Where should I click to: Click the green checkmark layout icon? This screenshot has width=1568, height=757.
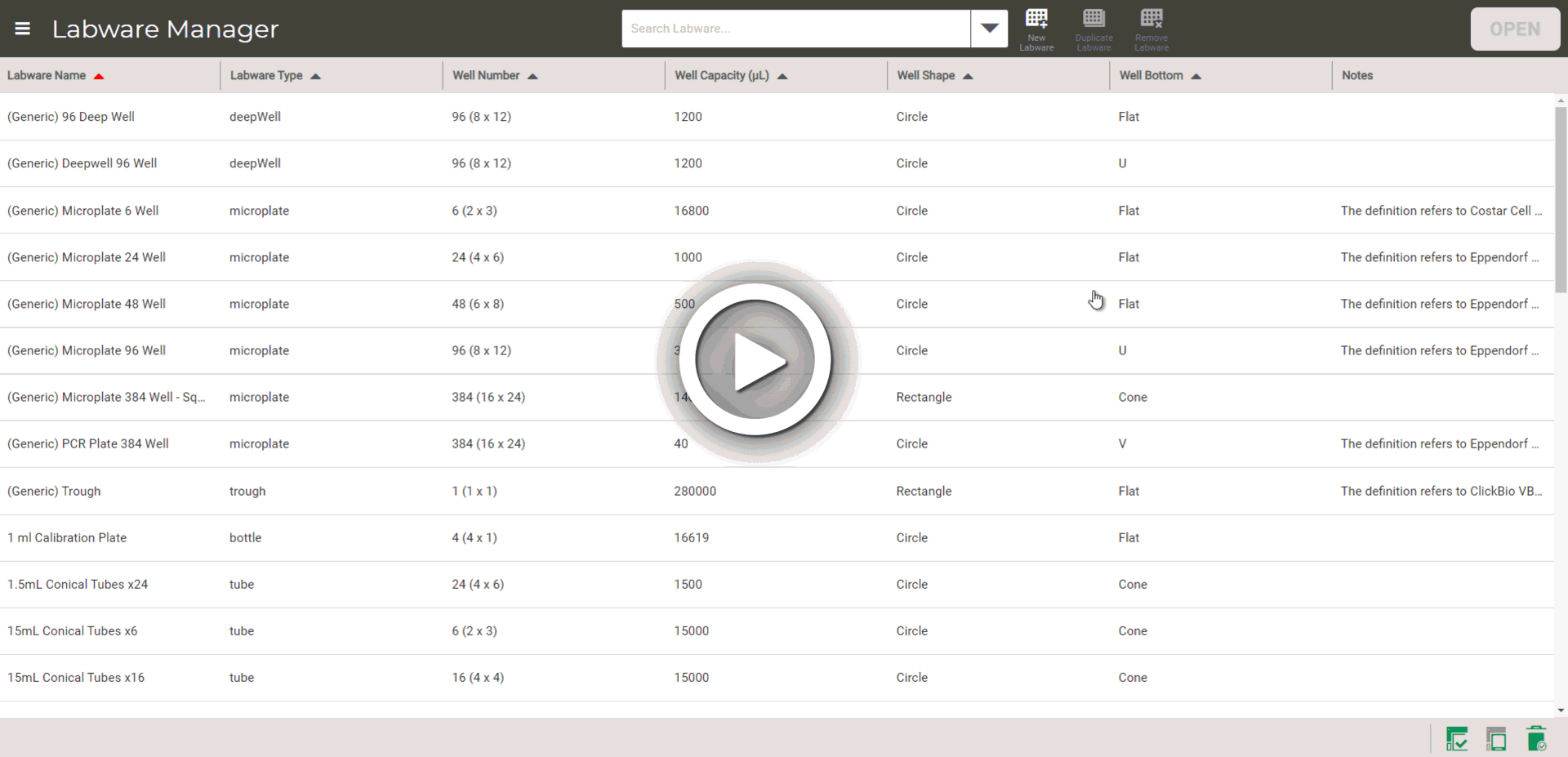pos(1456,739)
